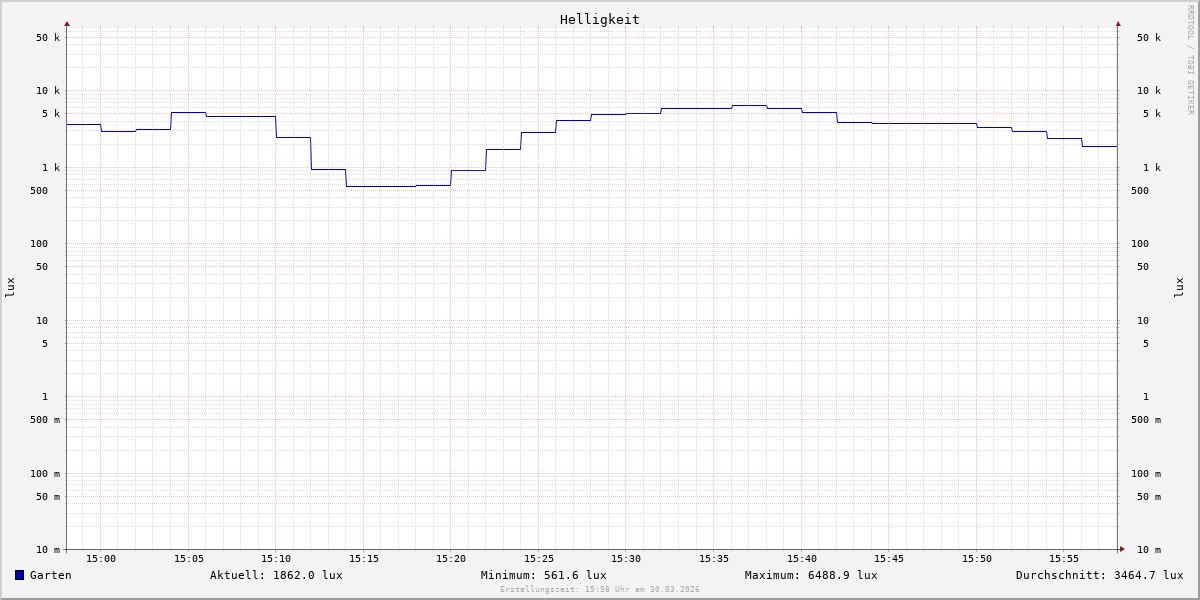Click the blue Garten legend color square

(x=19, y=575)
